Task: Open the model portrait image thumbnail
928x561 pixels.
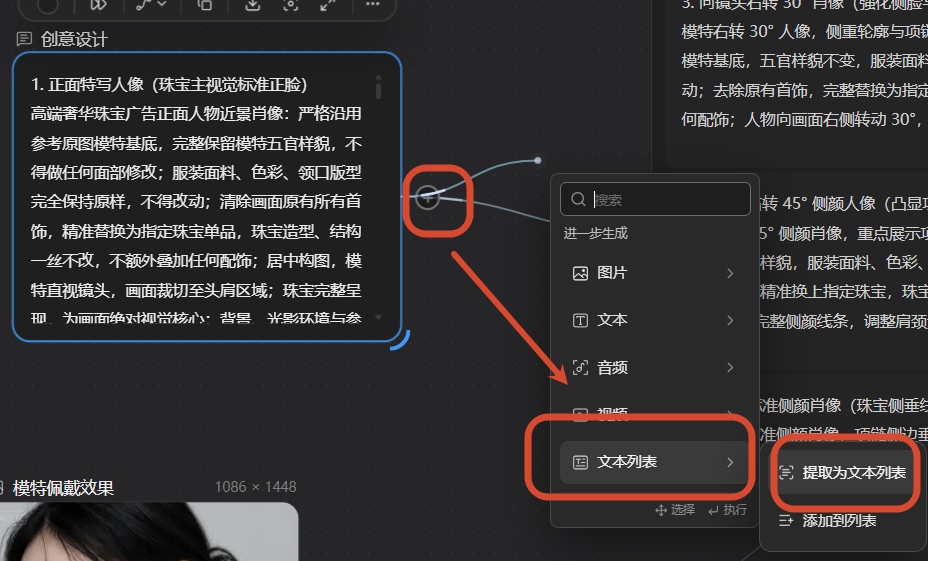Action: coord(149,531)
